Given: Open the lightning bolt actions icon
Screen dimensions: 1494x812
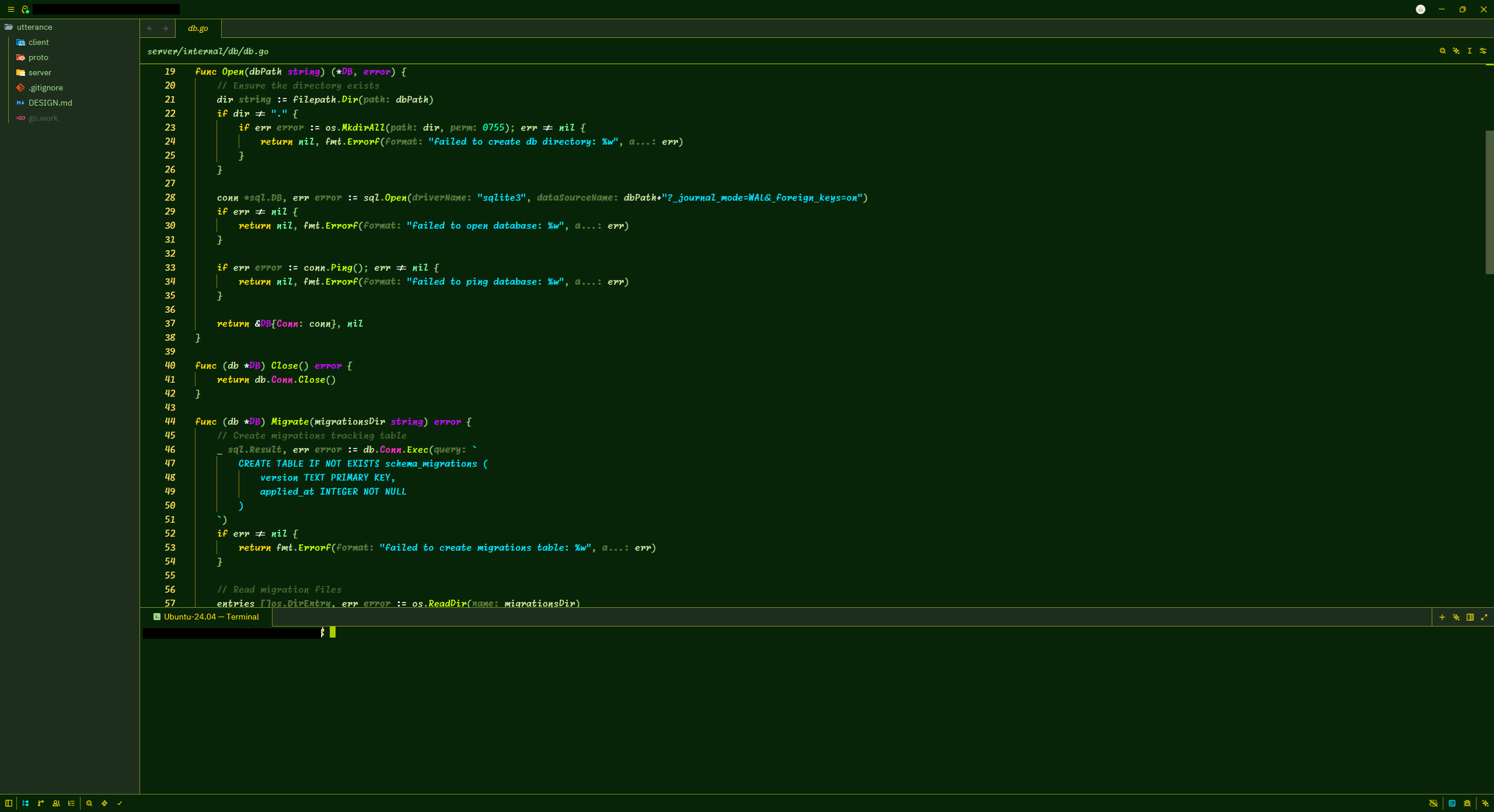Looking at the screenshot, I should (104, 803).
